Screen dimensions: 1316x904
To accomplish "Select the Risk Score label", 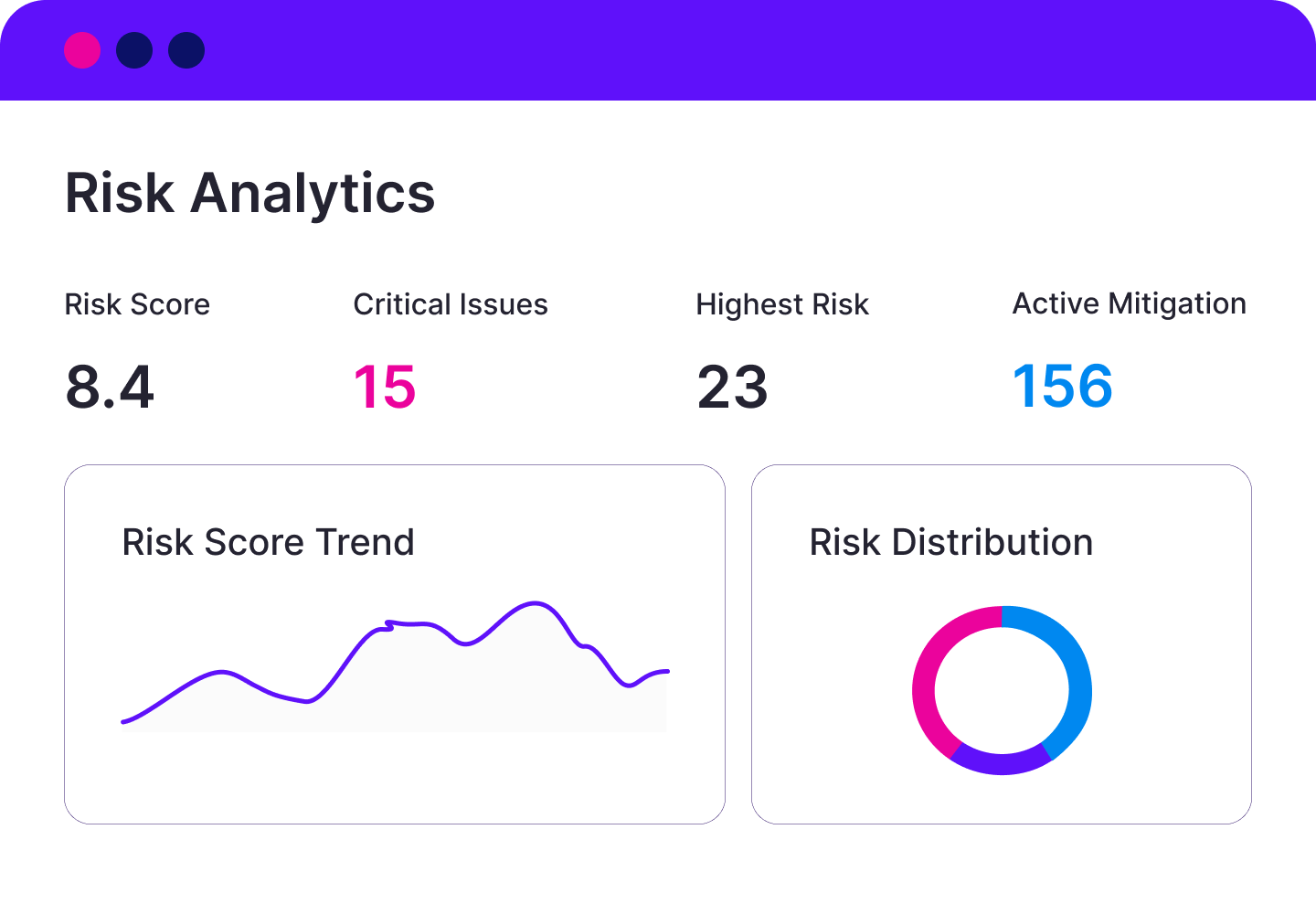I will (137, 304).
